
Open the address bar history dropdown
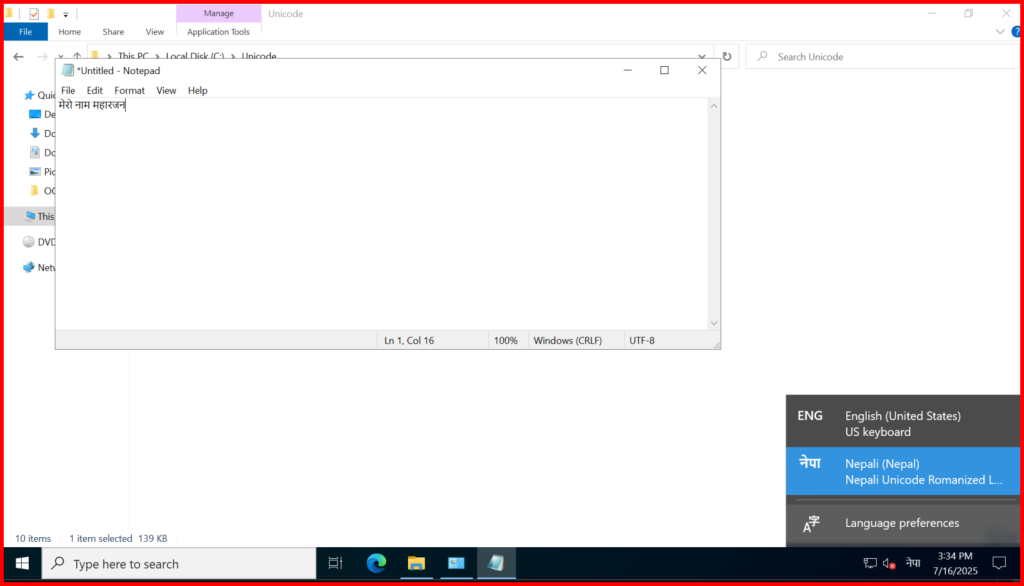702,57
